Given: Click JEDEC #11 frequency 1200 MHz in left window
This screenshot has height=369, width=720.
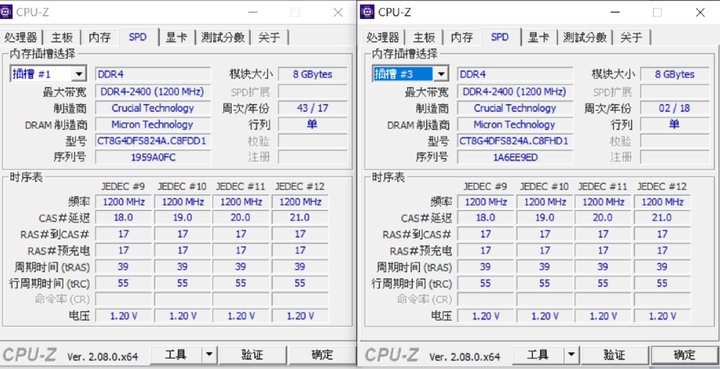Looking at the screenshot, I should click(x=241, y=201).
